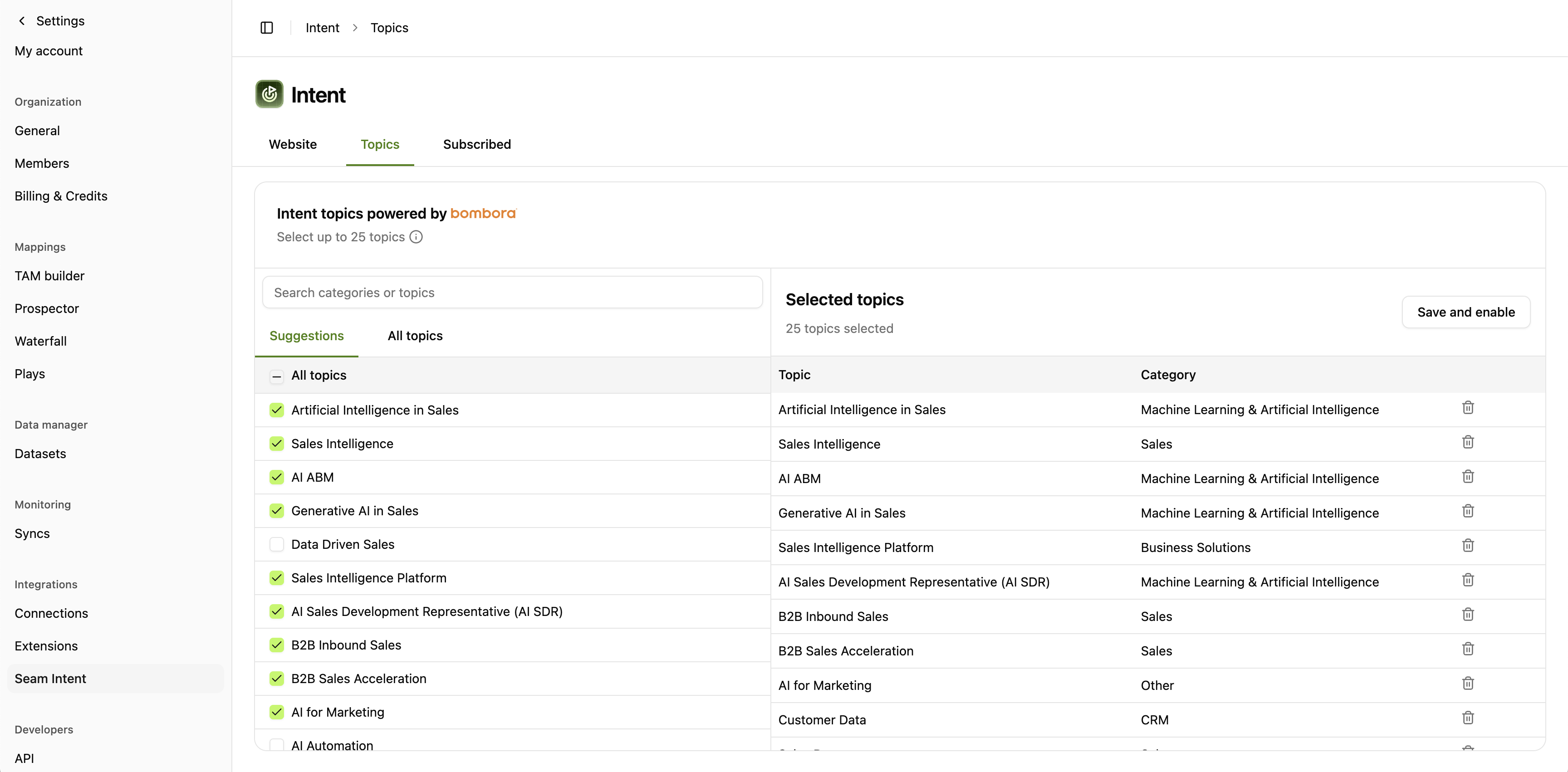Open the Bombora link in the header
1568x772 pixels.
pyautogui.click(x=483, y=213)
